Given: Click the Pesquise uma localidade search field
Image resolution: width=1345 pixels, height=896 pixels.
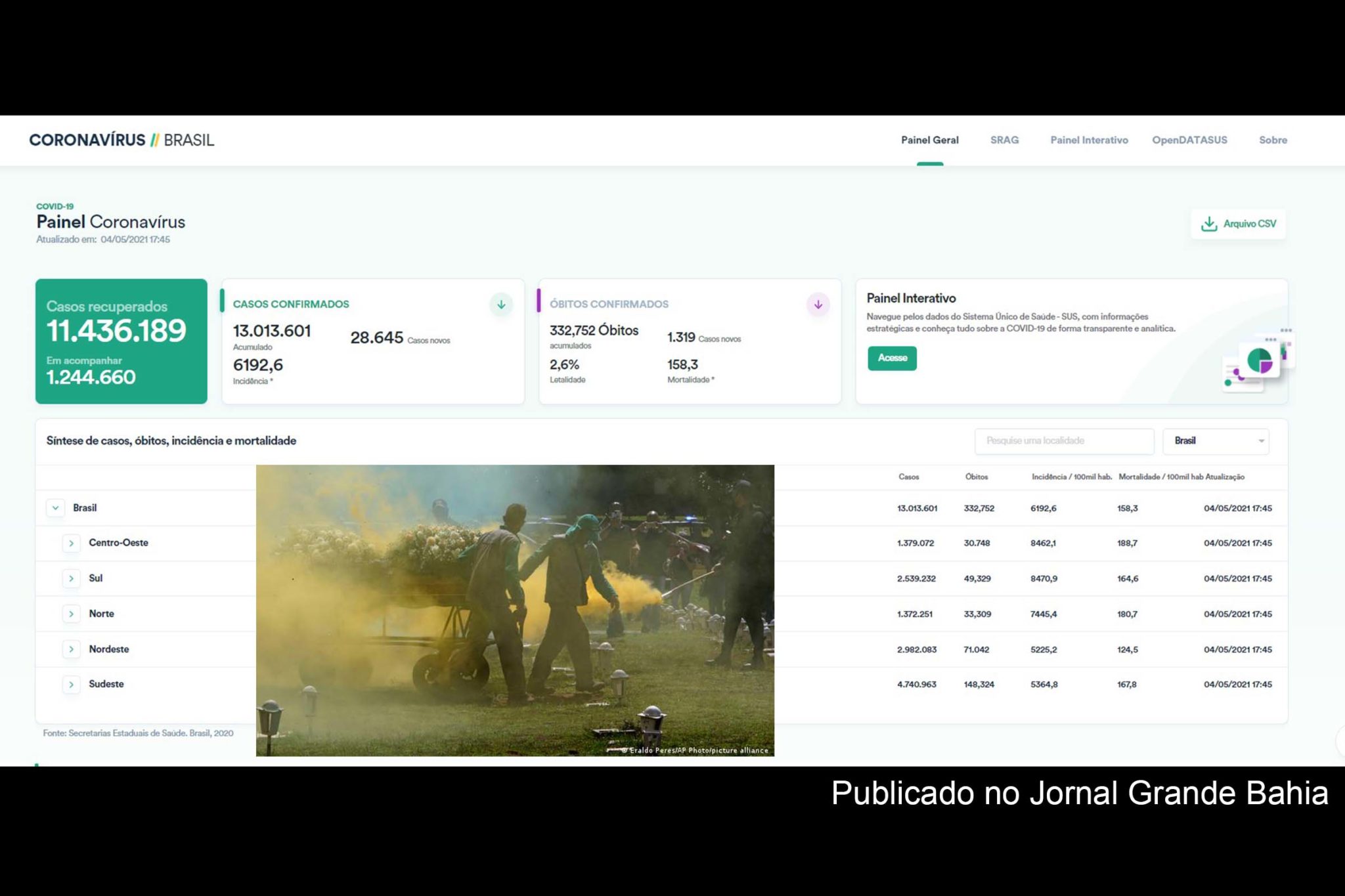Looking at the screenshot, I should tap(1064, 441).
